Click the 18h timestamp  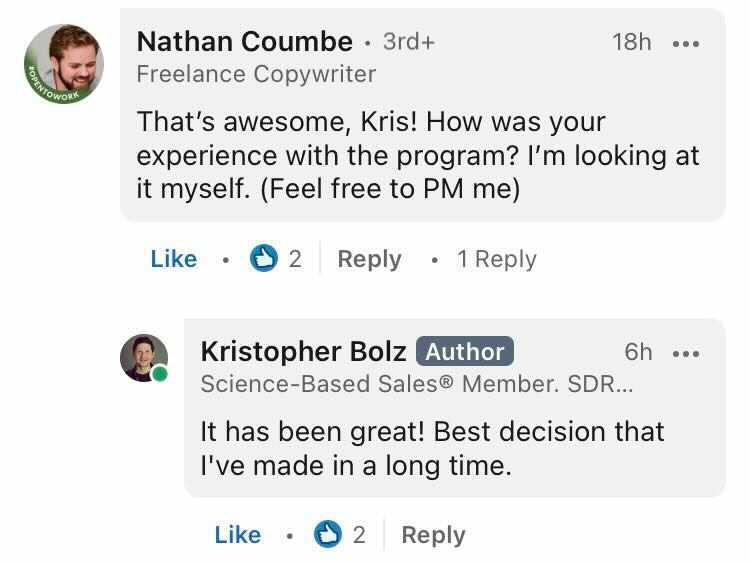631,42
